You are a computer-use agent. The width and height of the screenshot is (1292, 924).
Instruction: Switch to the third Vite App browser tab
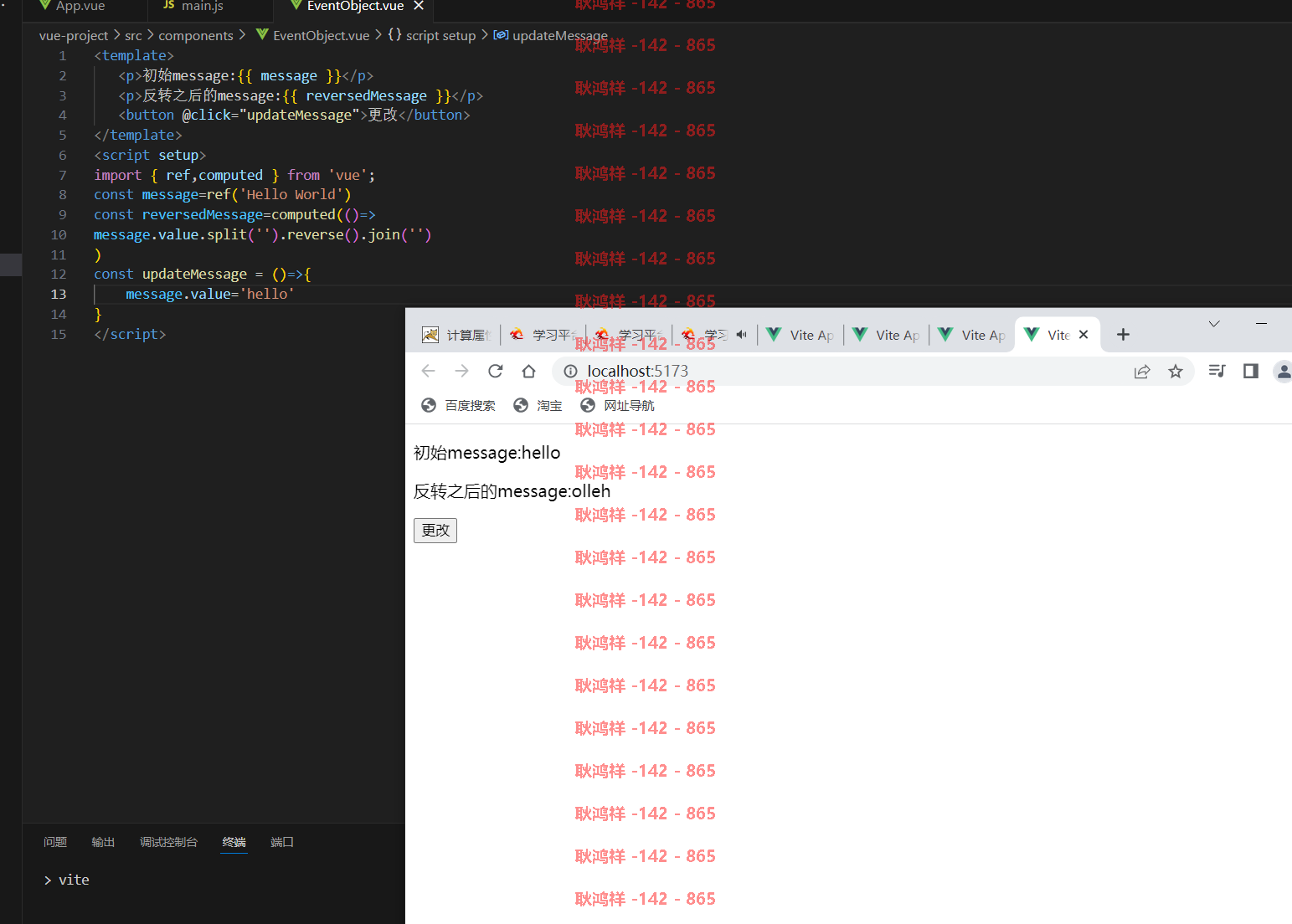pyautogui.click(x=972, y=335)
